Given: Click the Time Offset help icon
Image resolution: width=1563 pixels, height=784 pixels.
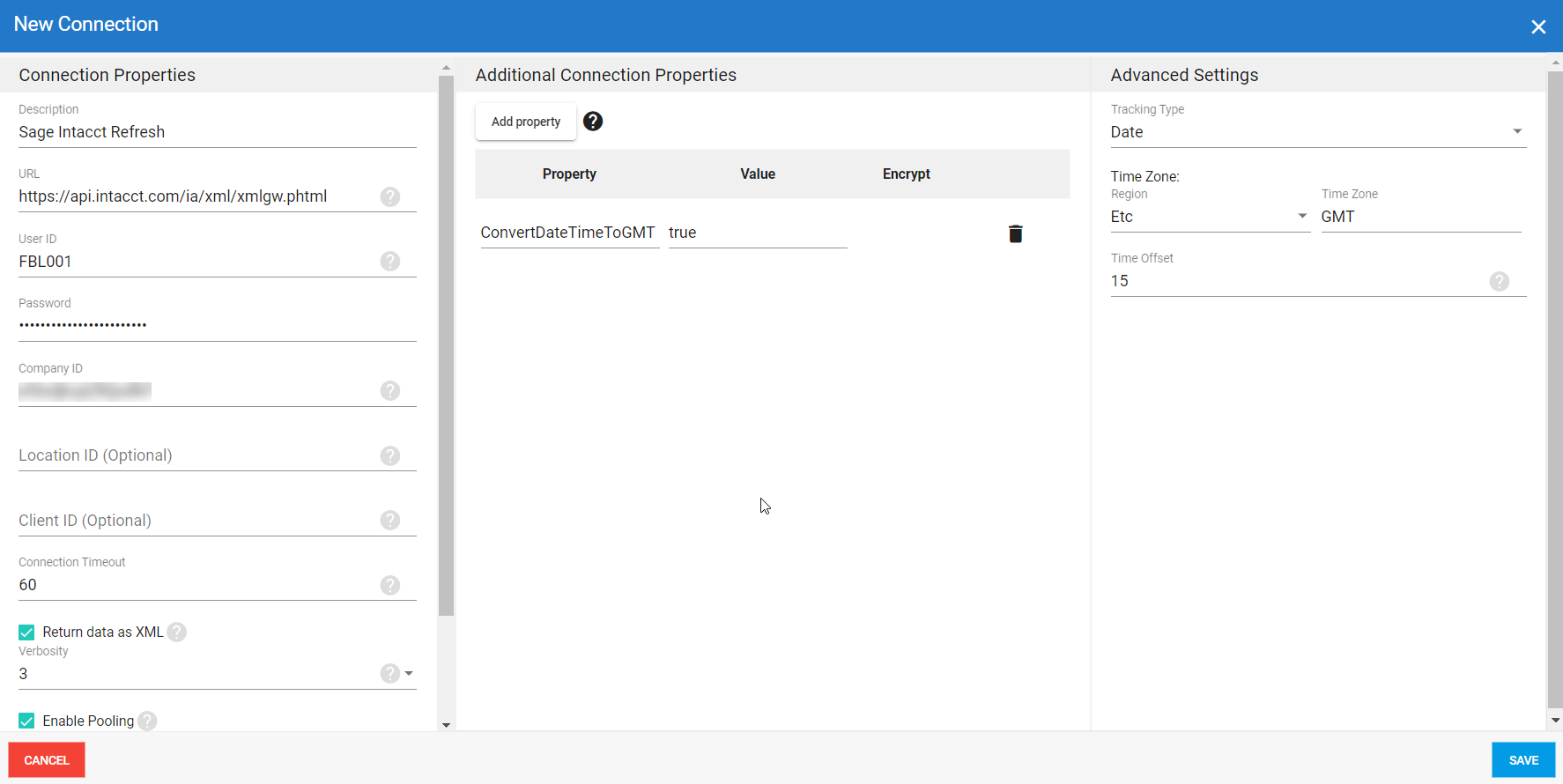Looking at the screenshot, I should coord(1499,281).
